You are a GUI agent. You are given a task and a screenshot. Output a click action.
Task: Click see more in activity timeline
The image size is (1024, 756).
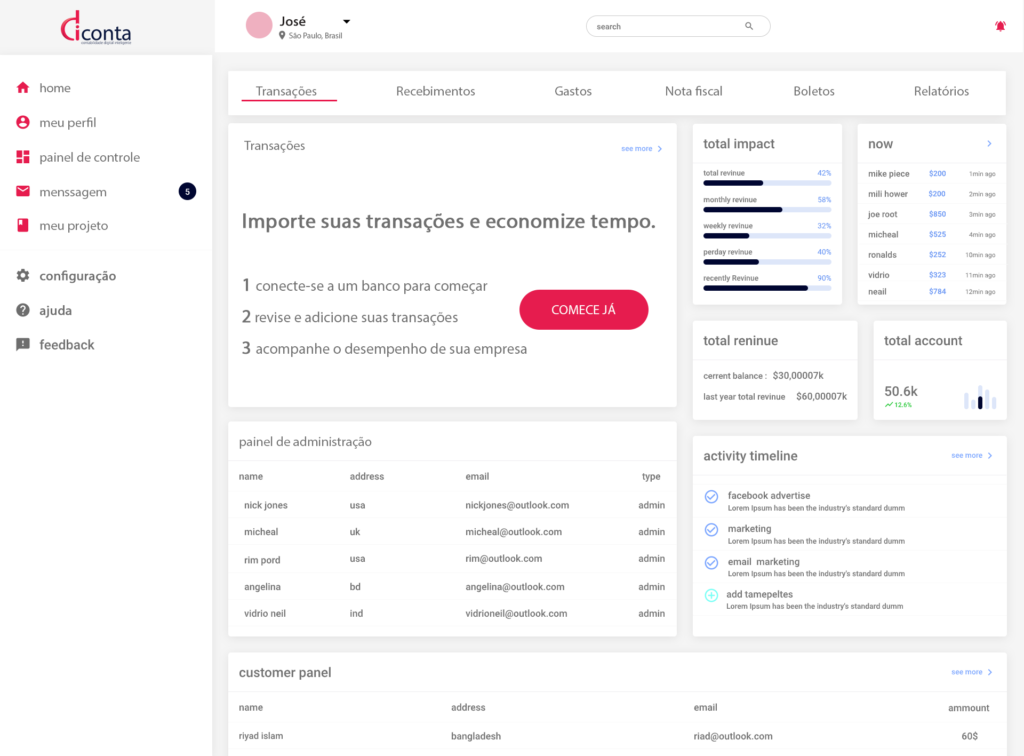pyautogui.click(x=972, y=456)
